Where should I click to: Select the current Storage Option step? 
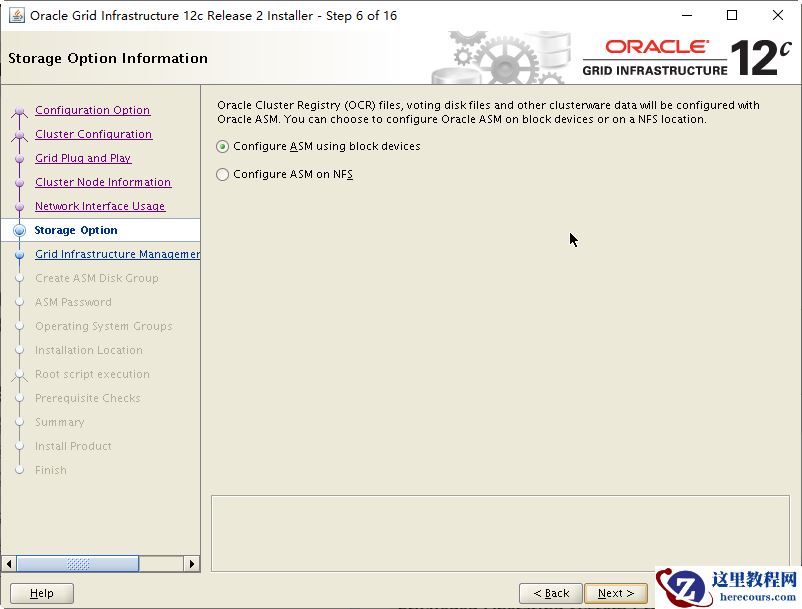tap(76, 230)
